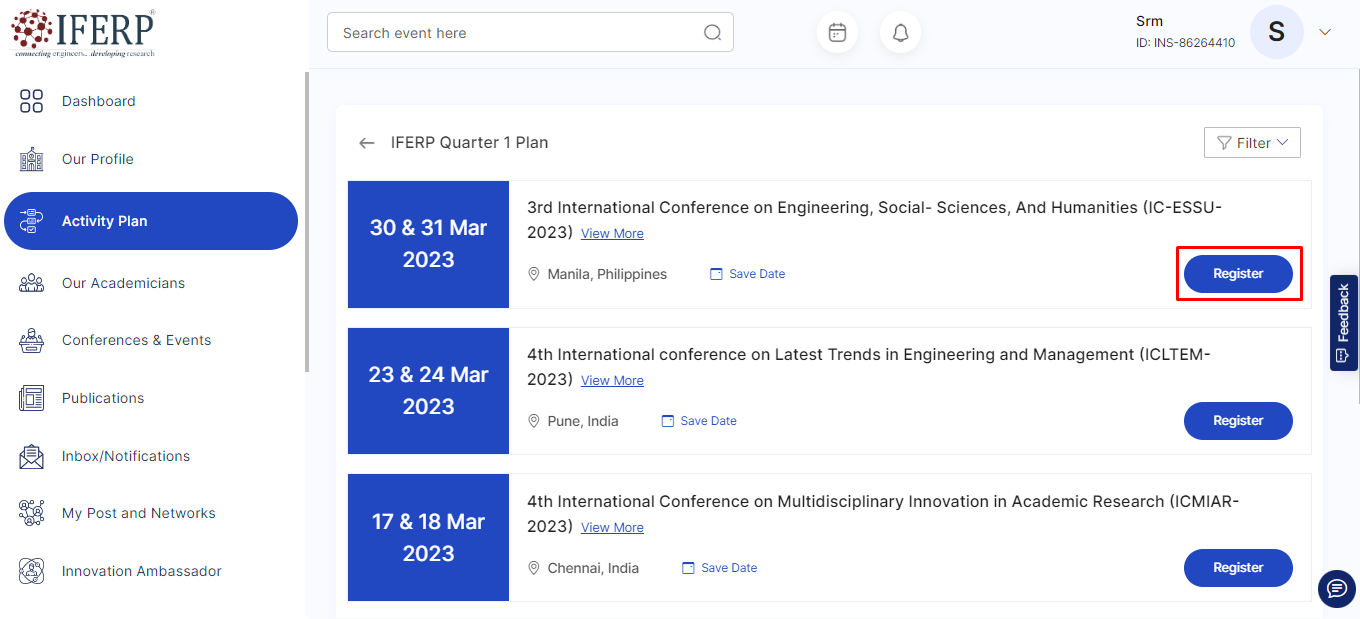Expand the user account chevron menu

click(1325, 32)
